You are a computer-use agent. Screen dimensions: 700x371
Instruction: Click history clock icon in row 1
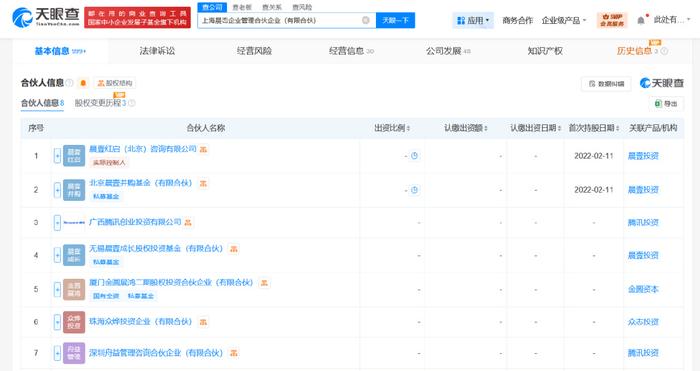[414, 156]
